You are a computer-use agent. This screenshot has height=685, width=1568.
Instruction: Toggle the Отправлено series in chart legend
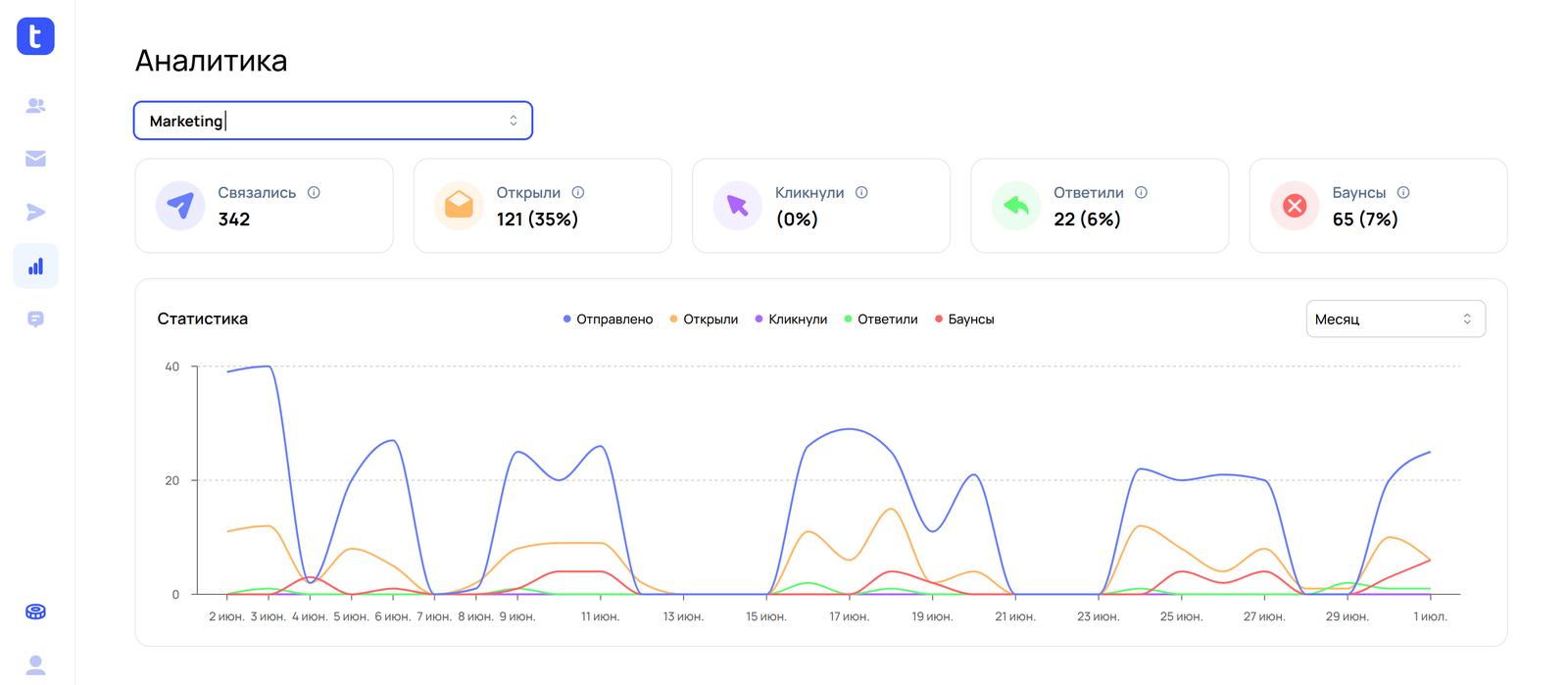tap(608, 319)
